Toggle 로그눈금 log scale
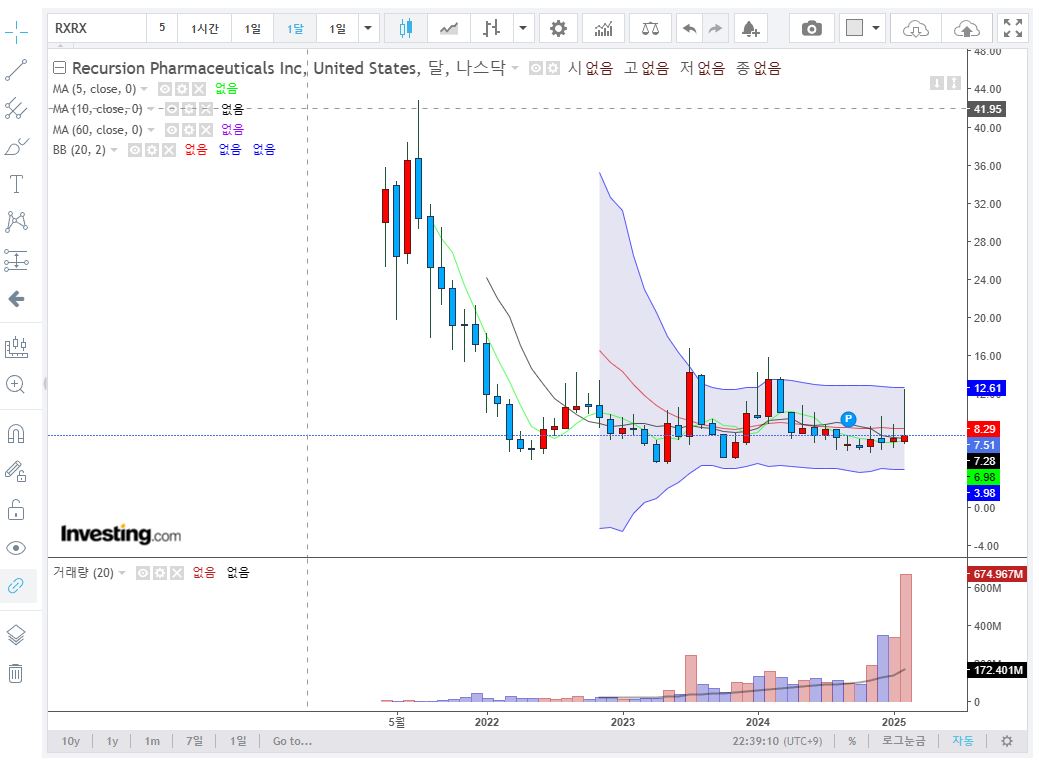 pos(903,741)
